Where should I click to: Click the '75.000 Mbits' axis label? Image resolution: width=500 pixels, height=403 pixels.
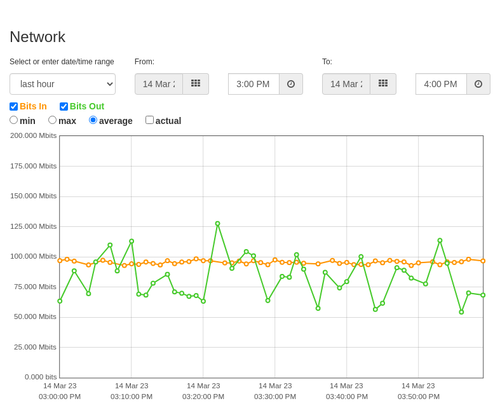point(35,287)
